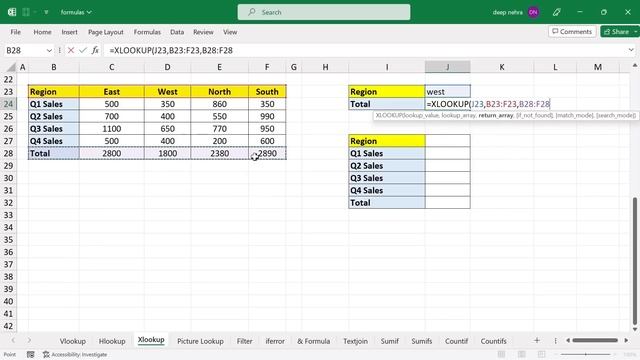Click the vertical scrollbar thumb
This screenshot has height=360, width=640.
click(x=635, y=261)
